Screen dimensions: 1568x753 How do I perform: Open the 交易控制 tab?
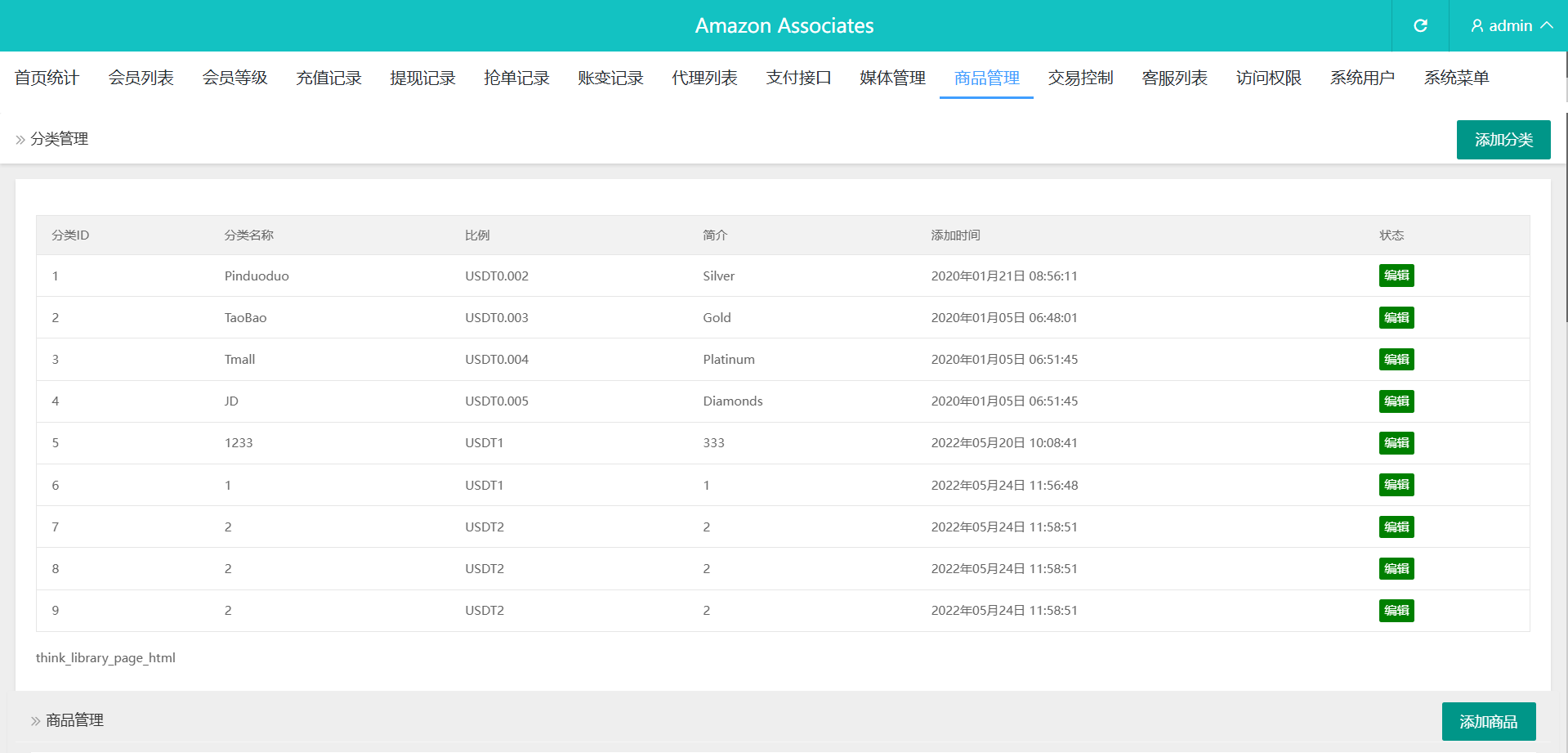[1080, 78]
